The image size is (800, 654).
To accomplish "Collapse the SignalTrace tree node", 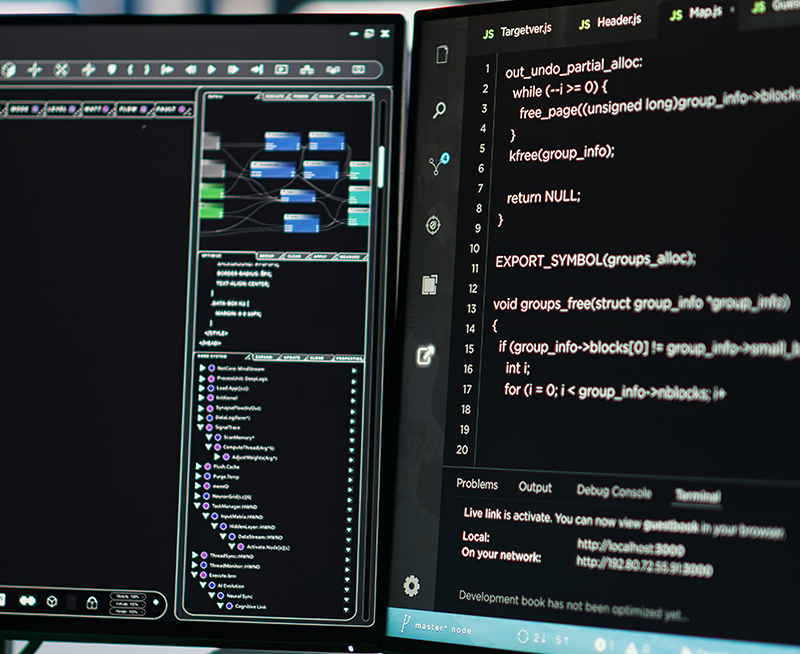I will click(x=201, y=427).
